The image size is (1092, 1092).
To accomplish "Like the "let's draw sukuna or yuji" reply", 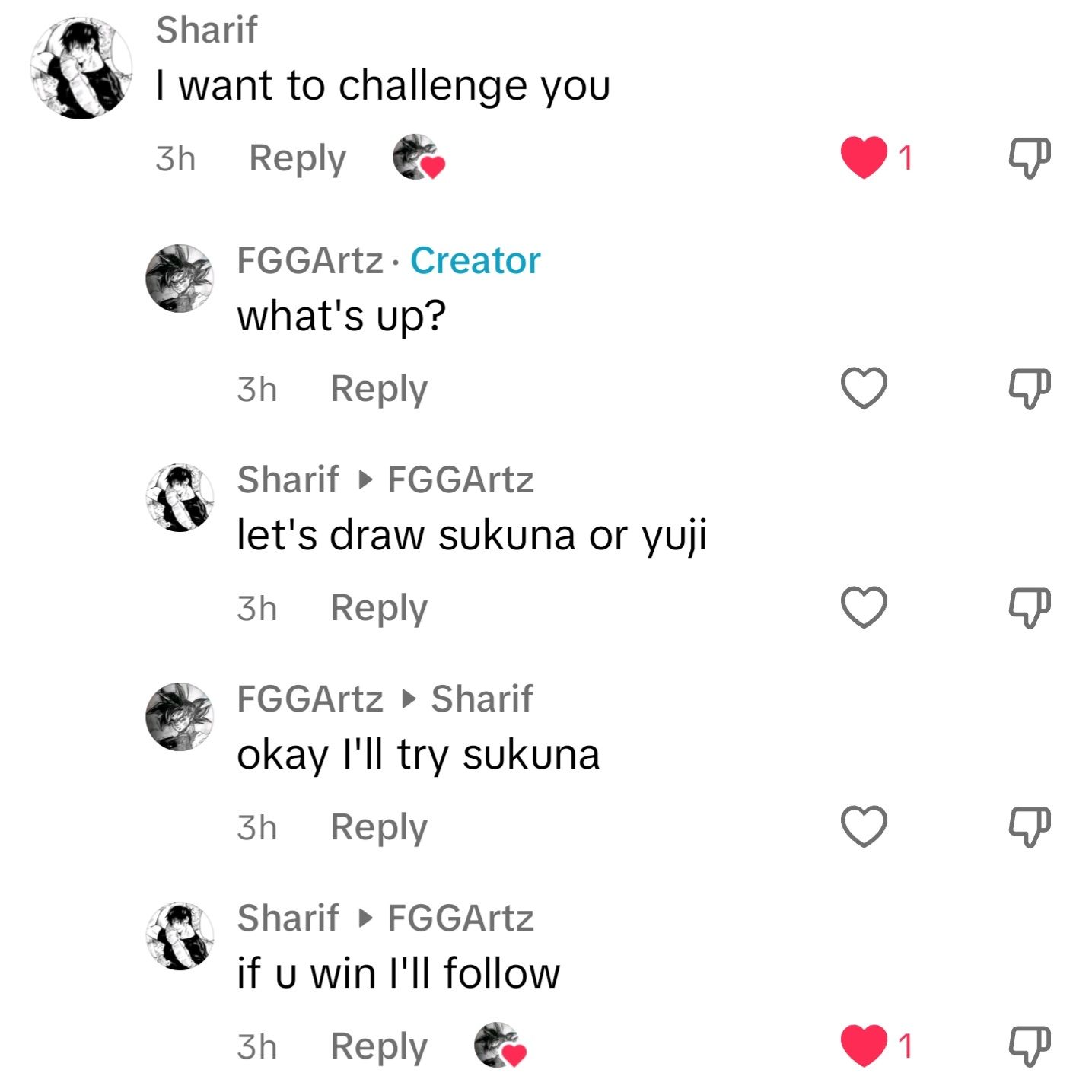I will (x=864, y=607).
